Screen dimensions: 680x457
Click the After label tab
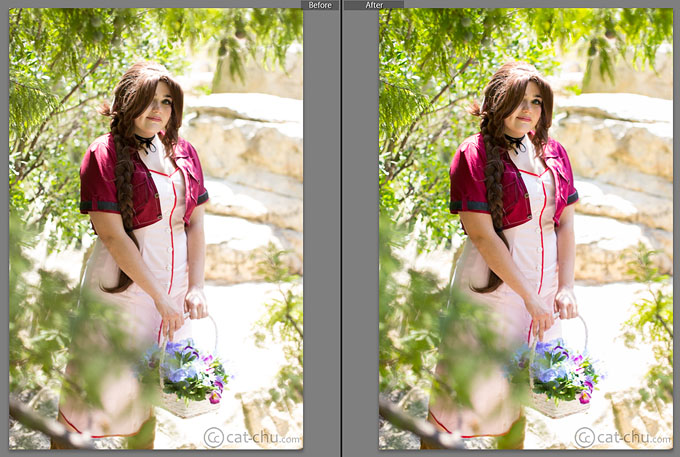(x=373, y=5)
